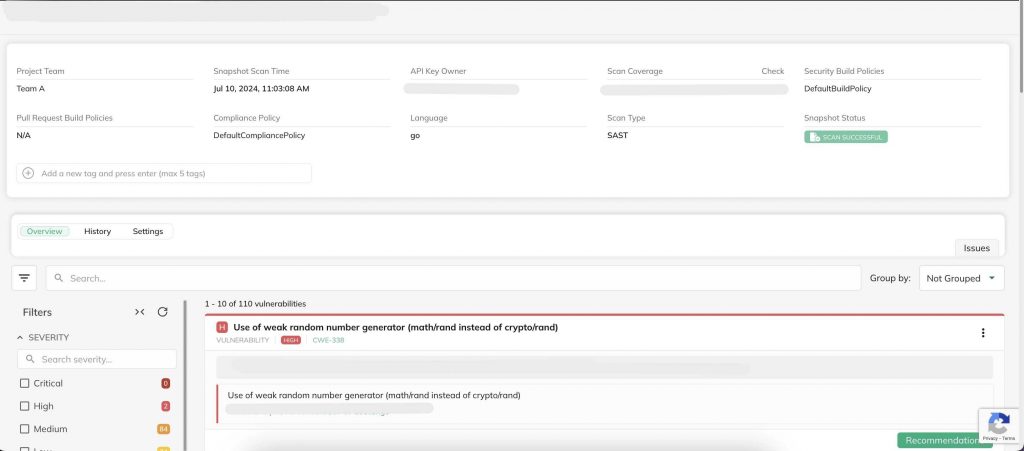Check the Critical severity checkbox
The width and height of the screenshot is (1024, 451).
25,383
